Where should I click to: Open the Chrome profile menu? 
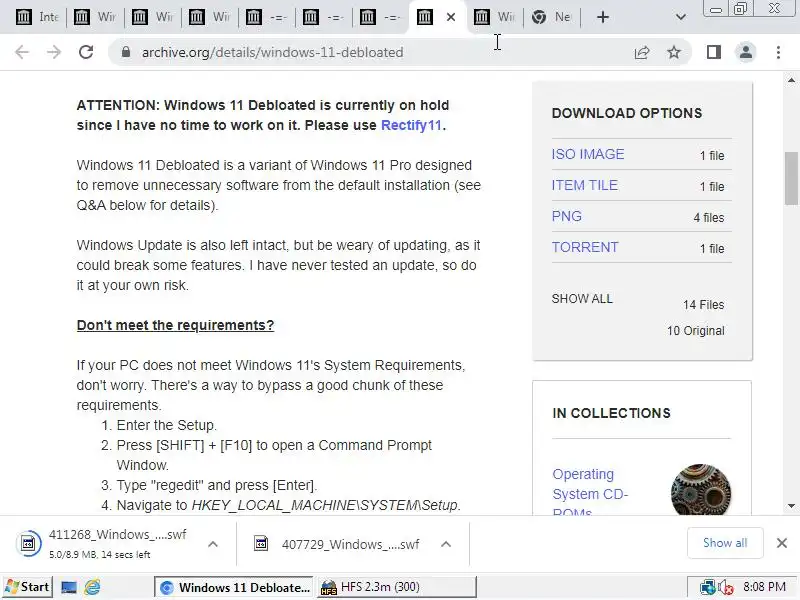(x=745, y=52)
